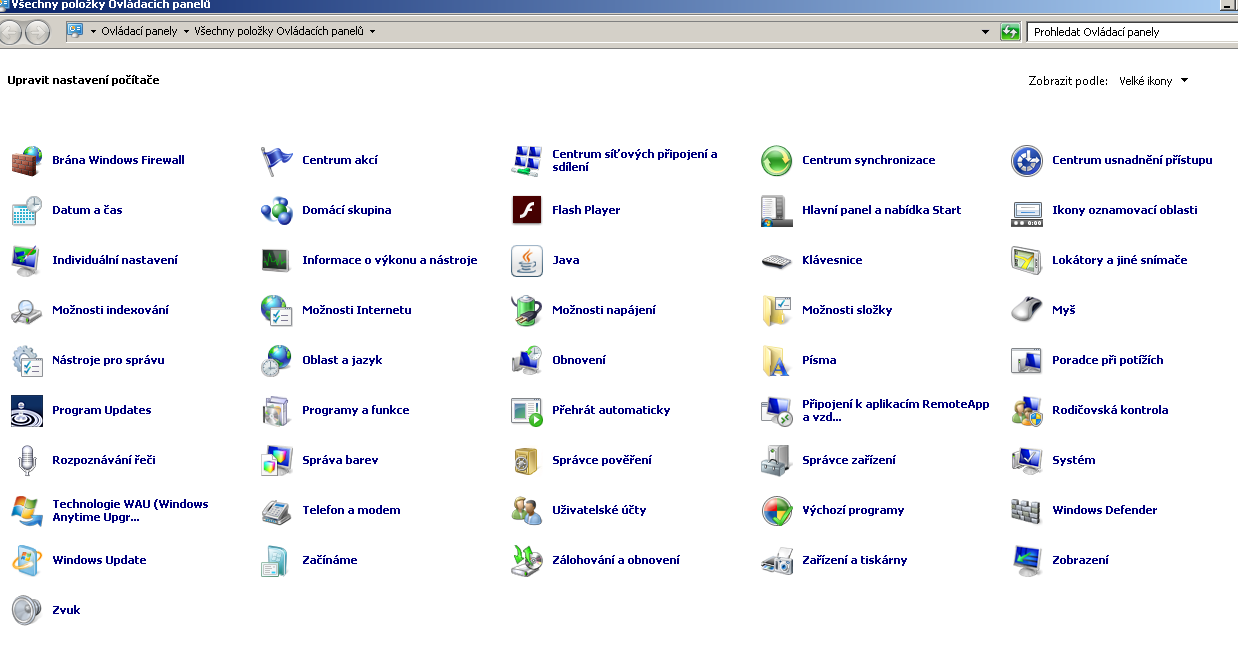Open the Zobrazení link
The height and width of the screenshot is (664, 1238).
(x=1080, y=560)
